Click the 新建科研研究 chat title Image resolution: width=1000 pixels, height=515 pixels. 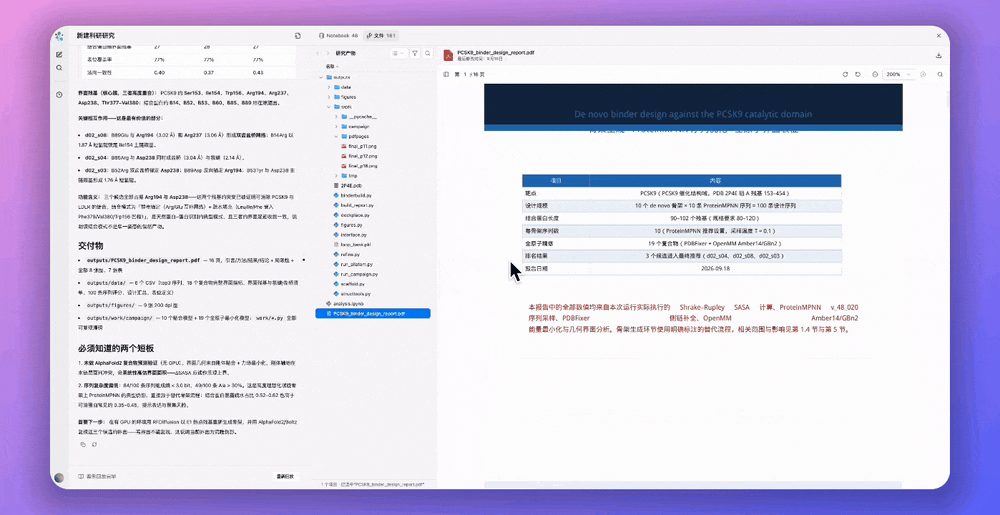(96, 36)
